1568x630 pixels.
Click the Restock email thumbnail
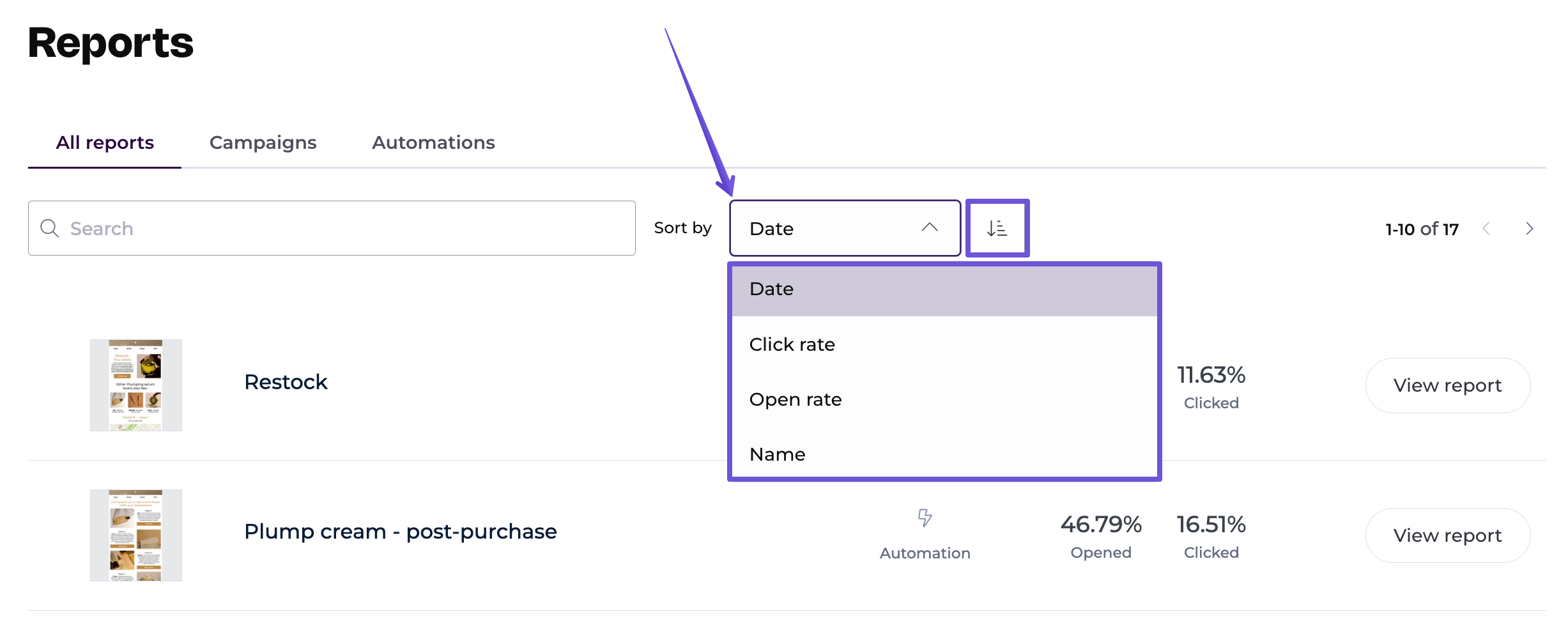coord(135,385)
